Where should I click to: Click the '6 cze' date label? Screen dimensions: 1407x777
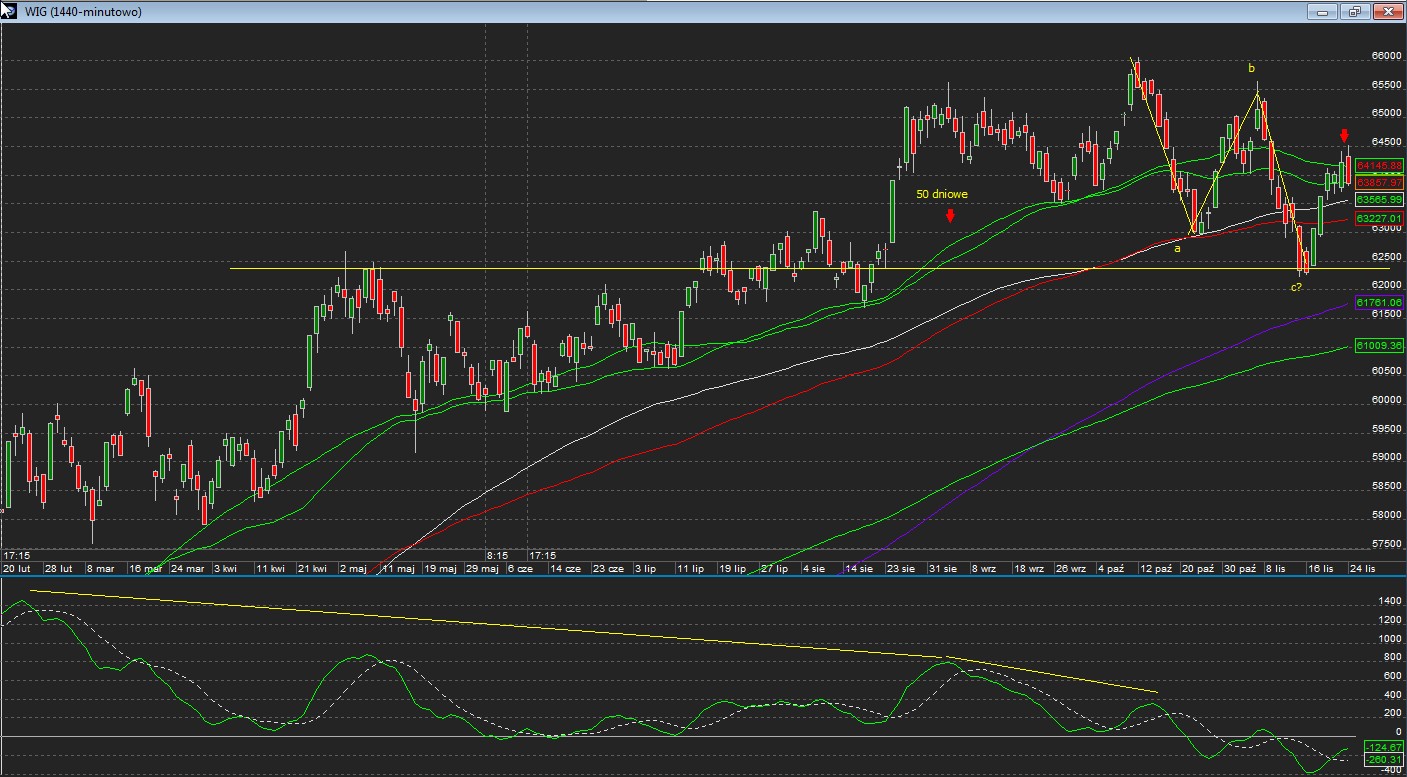point(522,568)
